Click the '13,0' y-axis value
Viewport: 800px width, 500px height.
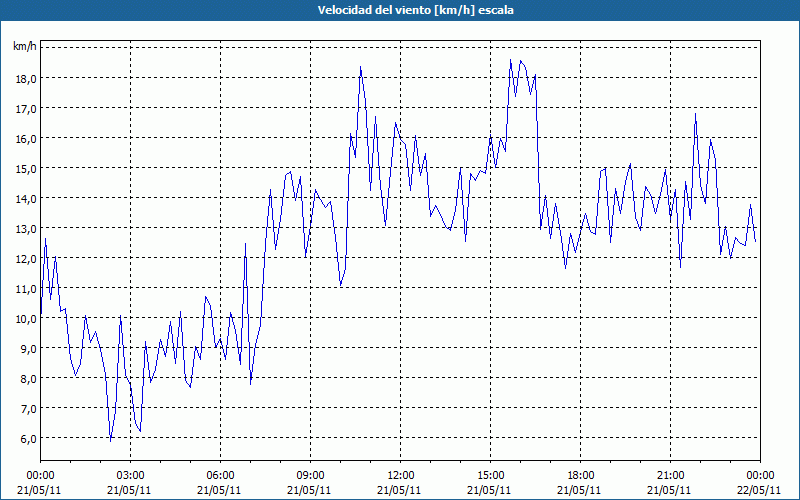(26, 228)
